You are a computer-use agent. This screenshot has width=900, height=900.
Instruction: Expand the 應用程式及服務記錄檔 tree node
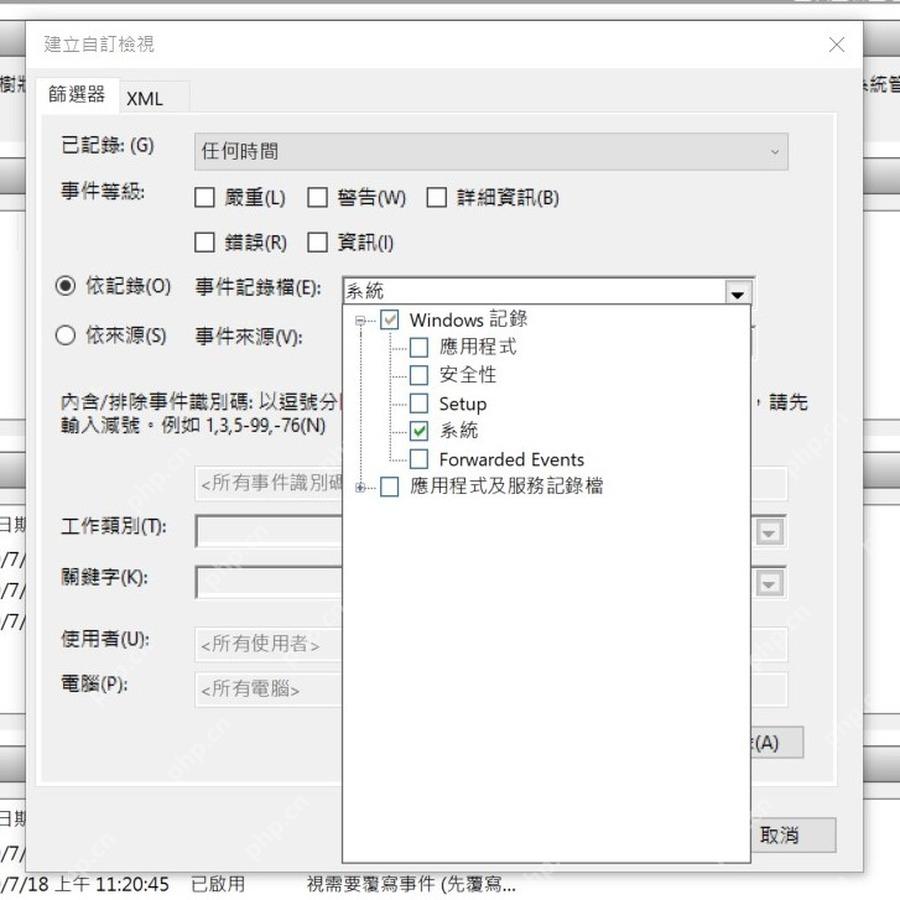pos(360,487)
